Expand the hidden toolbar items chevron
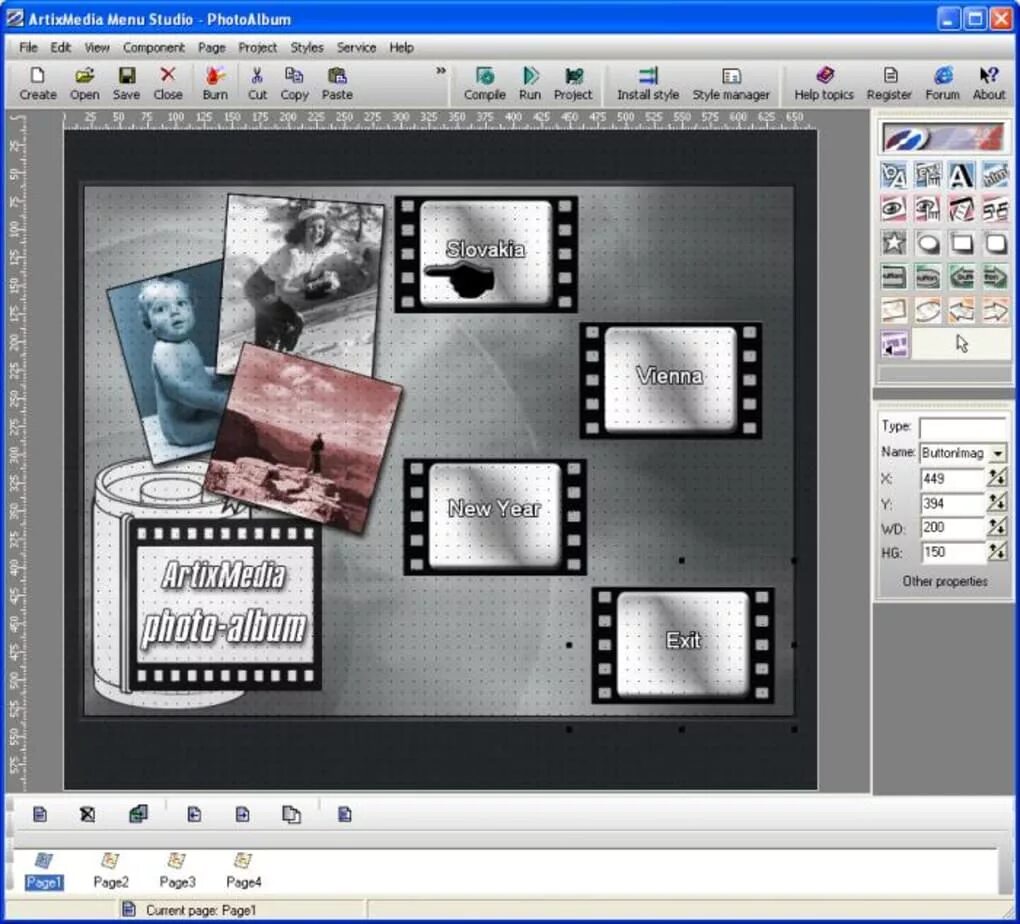This screenshot has width=1020, height=924. coord(441,70)
